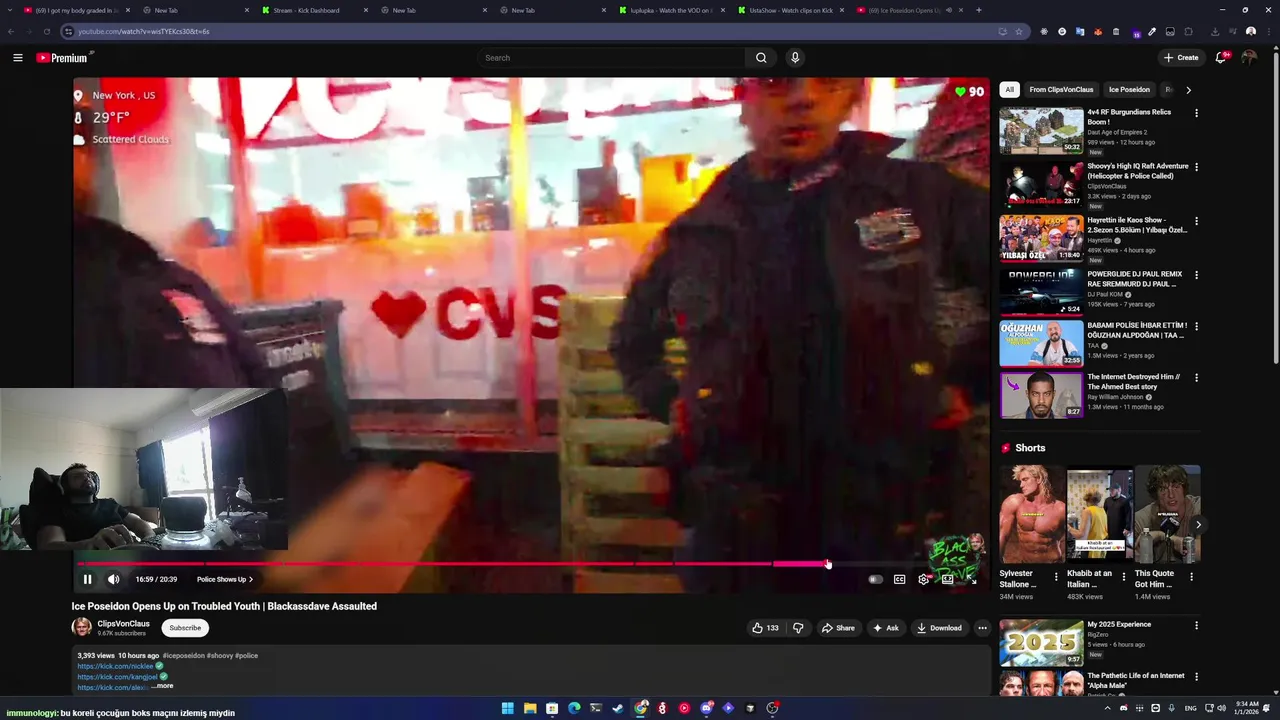Click the Download button
This screenshot has width=1280, height=720.
[x=939, y=628]
